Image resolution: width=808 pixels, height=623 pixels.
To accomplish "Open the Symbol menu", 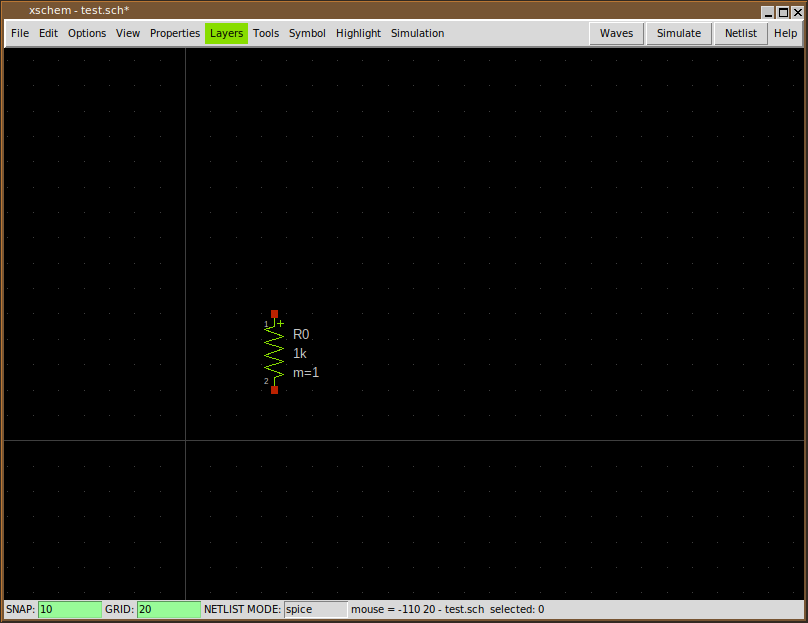I will [307, 33].
